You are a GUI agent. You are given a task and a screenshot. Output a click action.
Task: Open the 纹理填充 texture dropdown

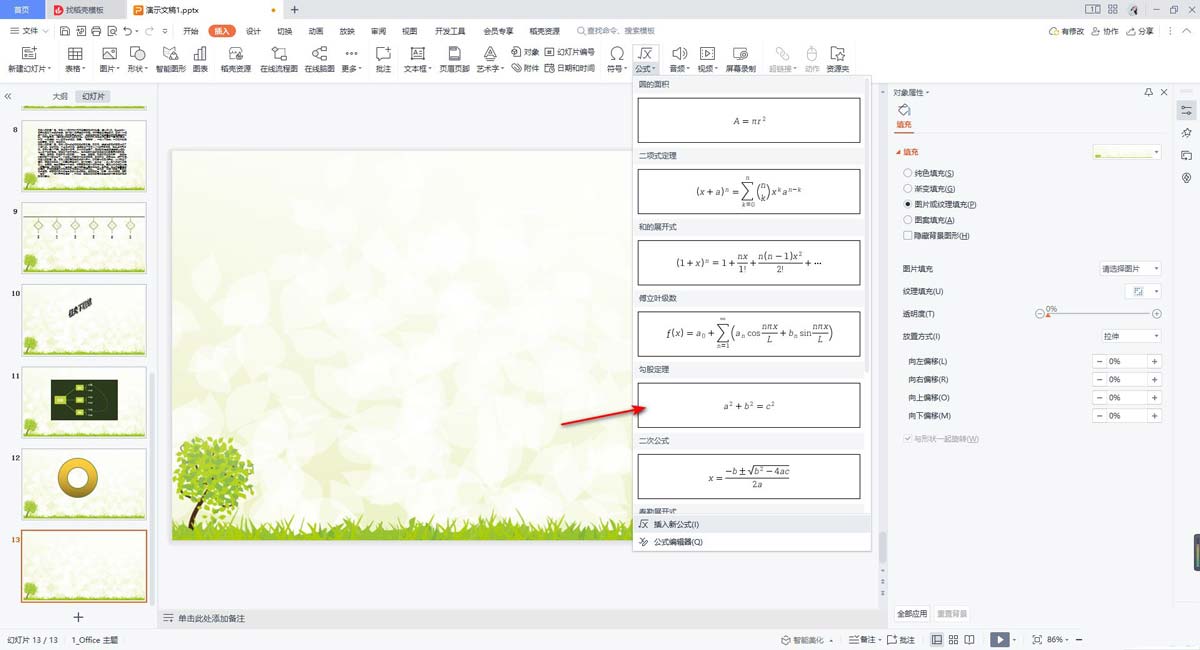coord(1143,291)
